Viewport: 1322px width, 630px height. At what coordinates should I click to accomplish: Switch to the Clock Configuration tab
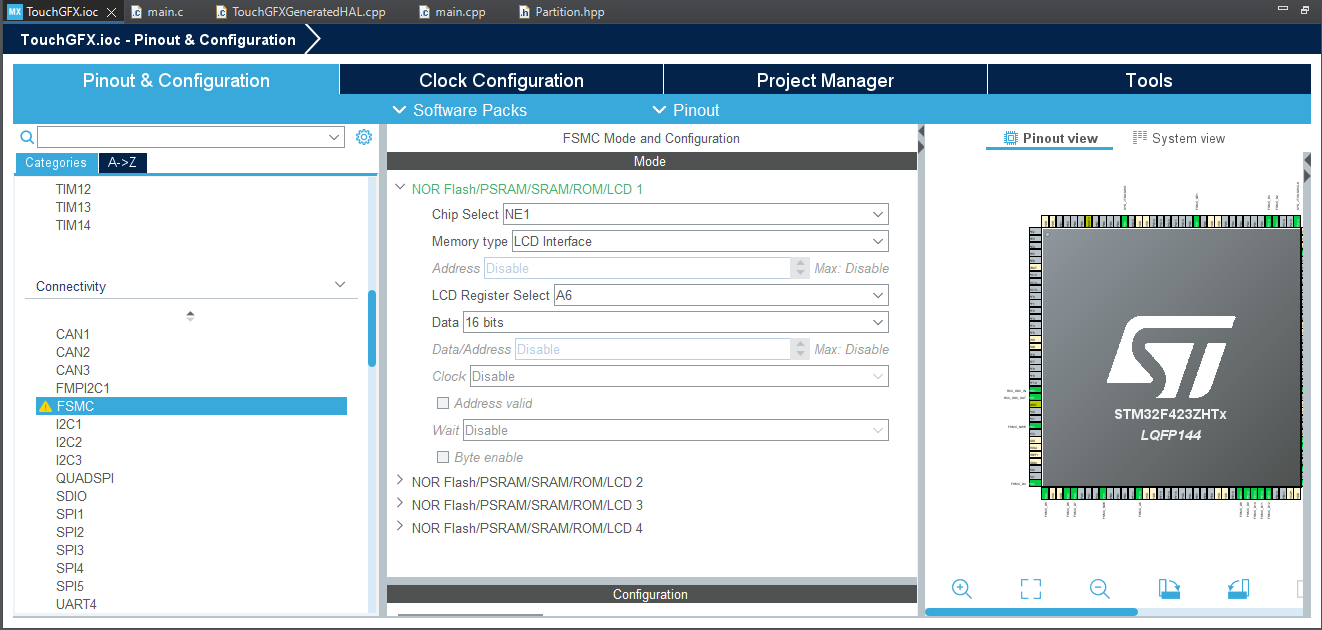pyautogui.click(x=500, y=79)
